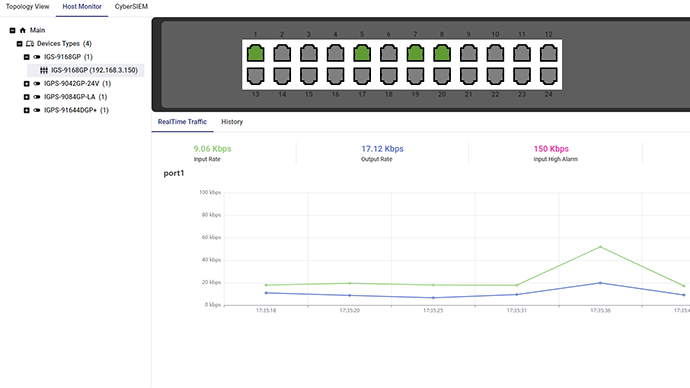690x388 pixels.
Task: Select green port 8 on the switch
Action: (442, 53)
